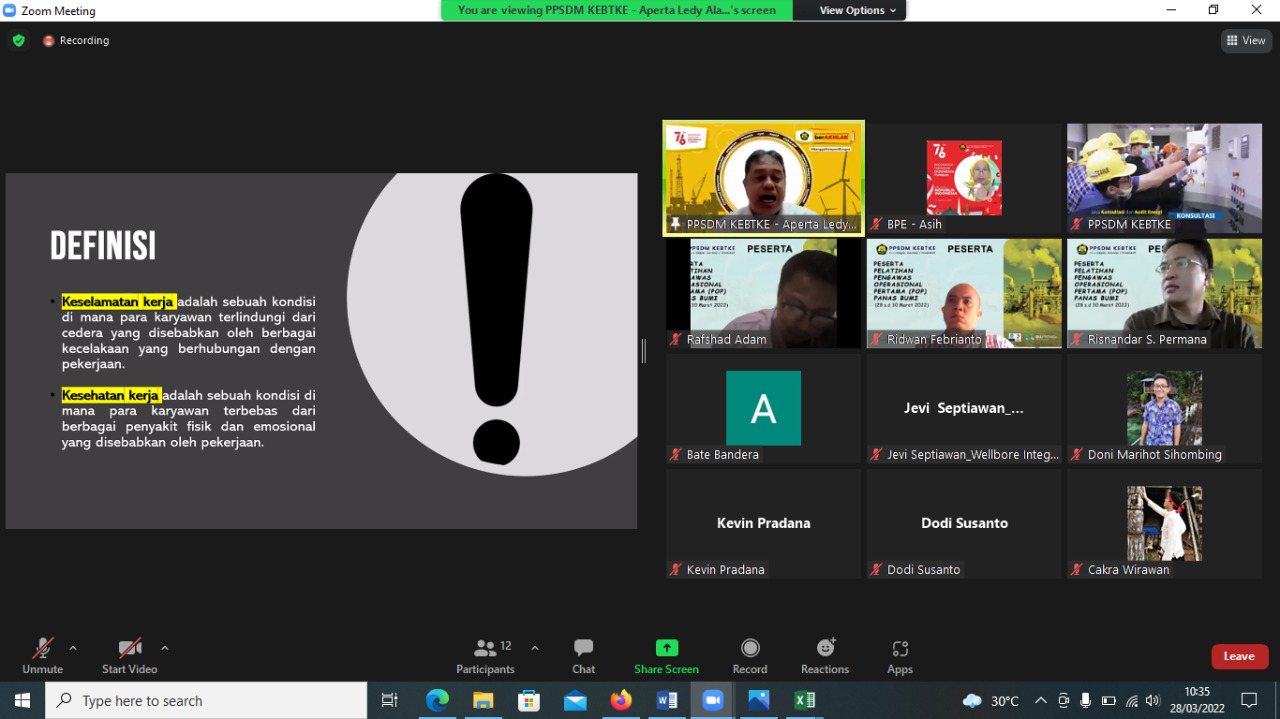Viewport: 1280px width, 719px height.
Task: Leave the meeting
Action: click(1239, 656)
